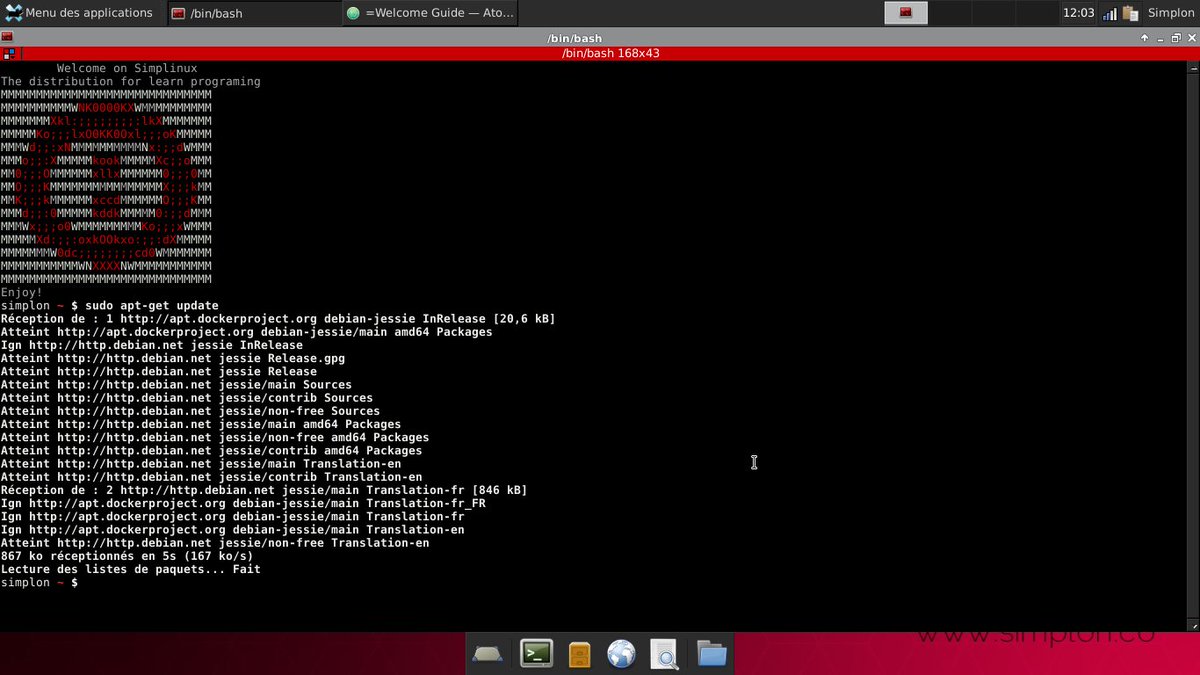Maximize the /bin/bash window
1200x675 pixels.
[1176, 38]
